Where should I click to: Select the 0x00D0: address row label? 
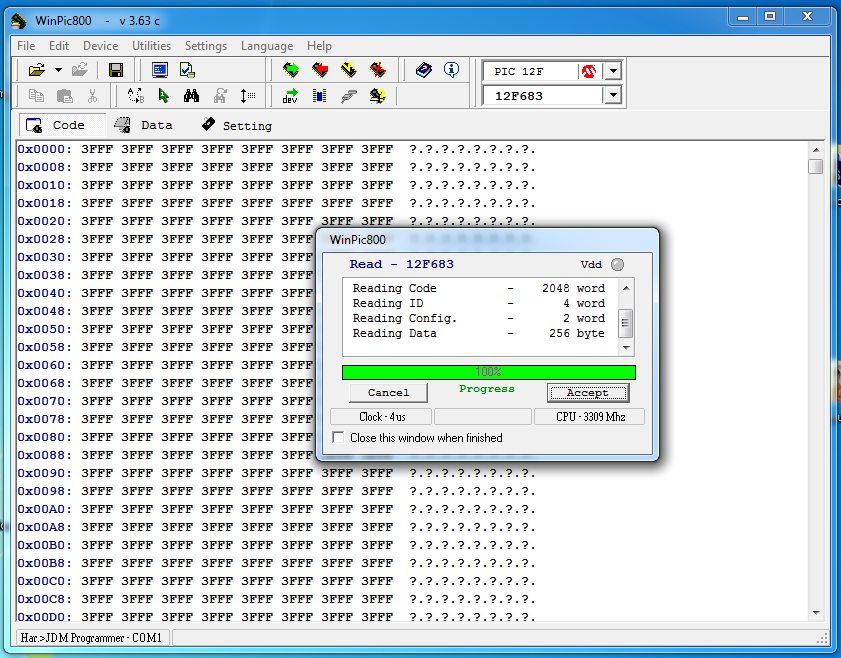[x=45, y=617]
